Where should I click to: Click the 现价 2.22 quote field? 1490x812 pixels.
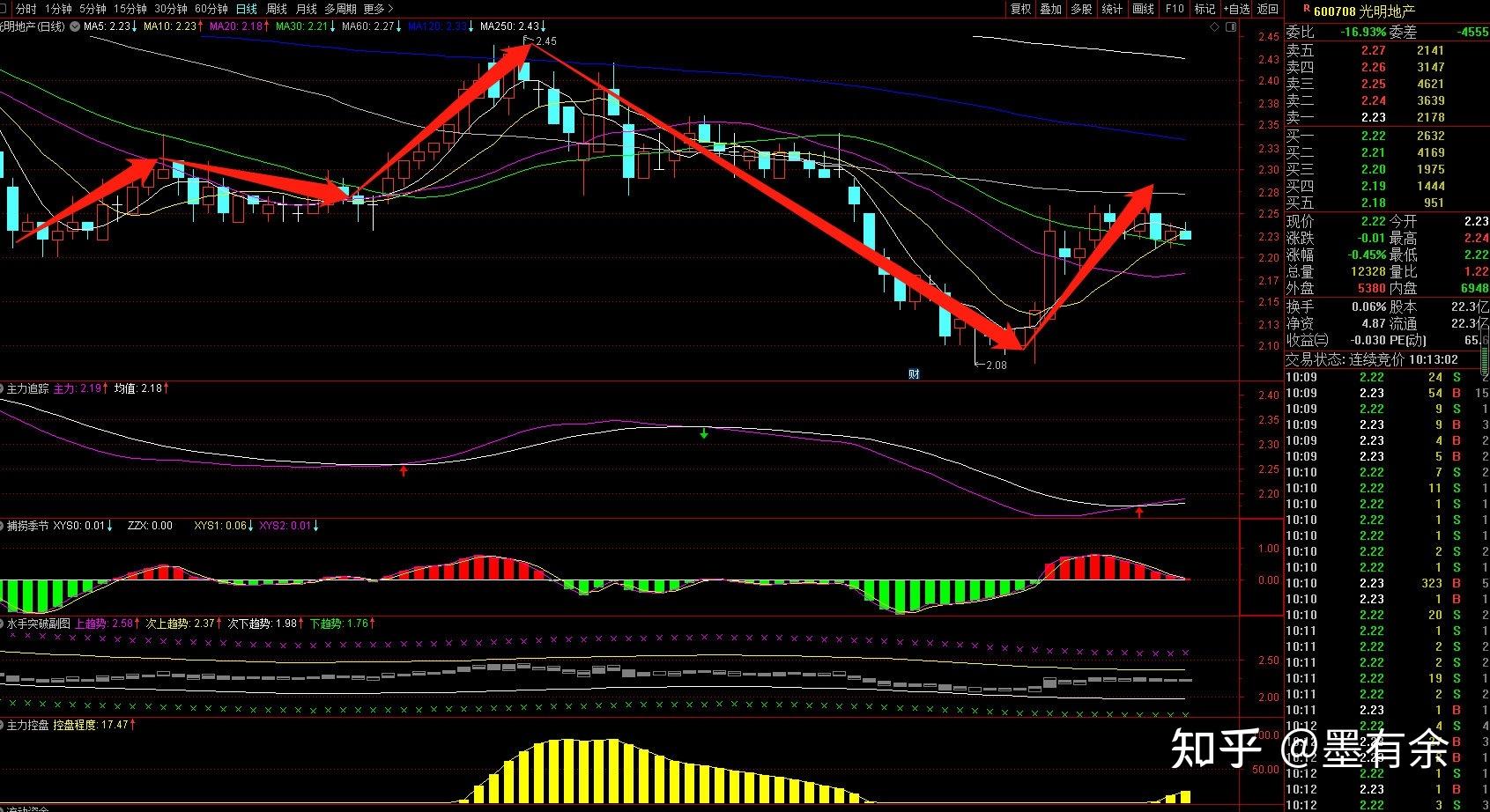pyautogui.click(x=1336, y=221)
